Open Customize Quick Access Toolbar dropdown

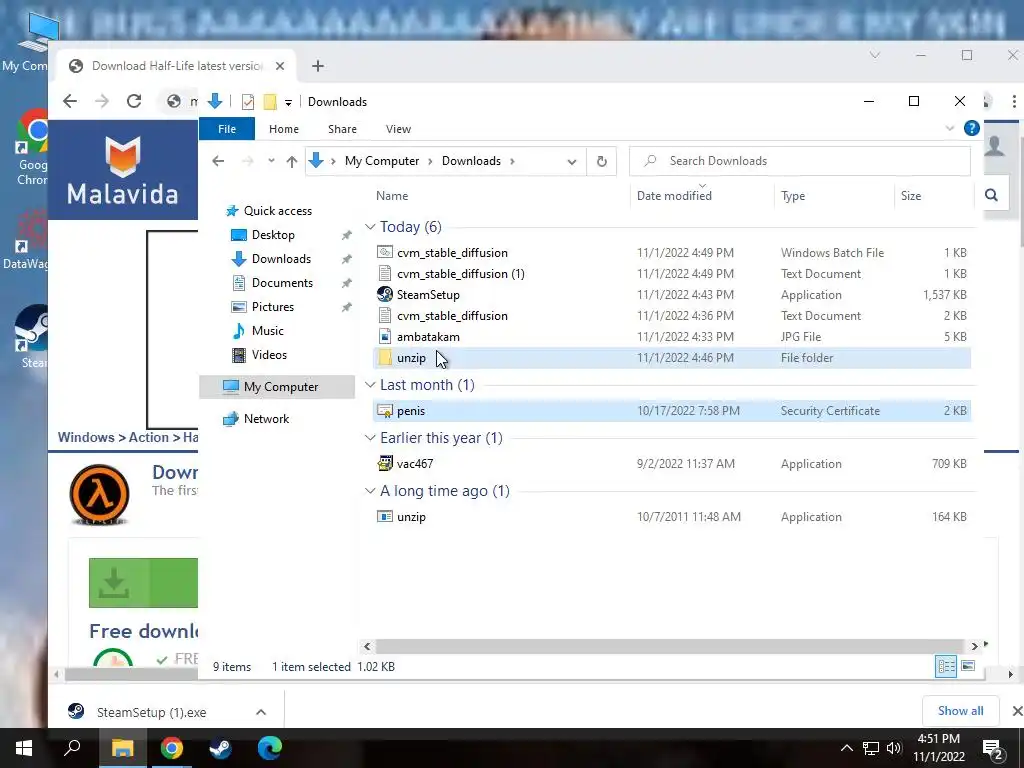[x=288, y=103]
